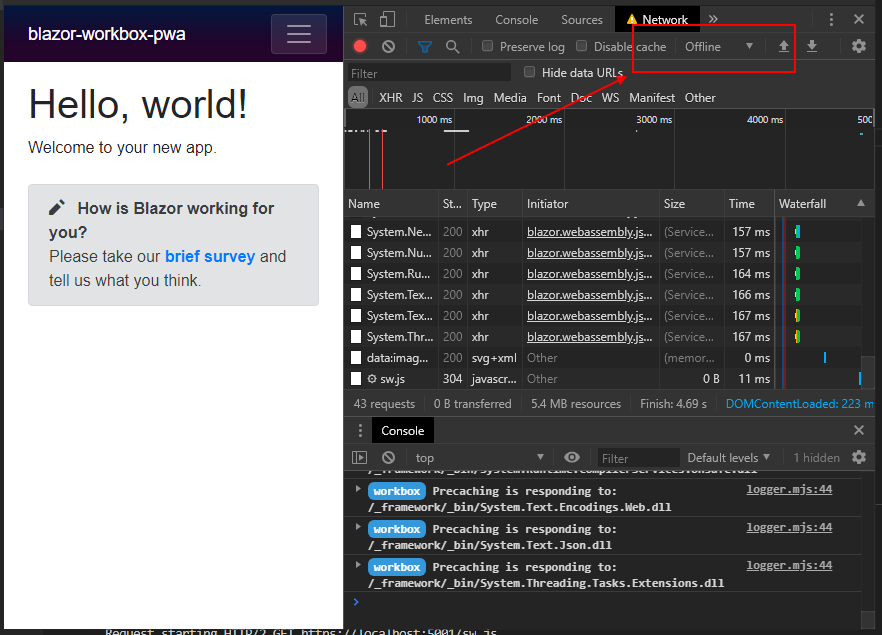Viewport: 882px width, 635px height.
Task: Show more DevTools tabs chevron
Action: click(x=713, y=19)
